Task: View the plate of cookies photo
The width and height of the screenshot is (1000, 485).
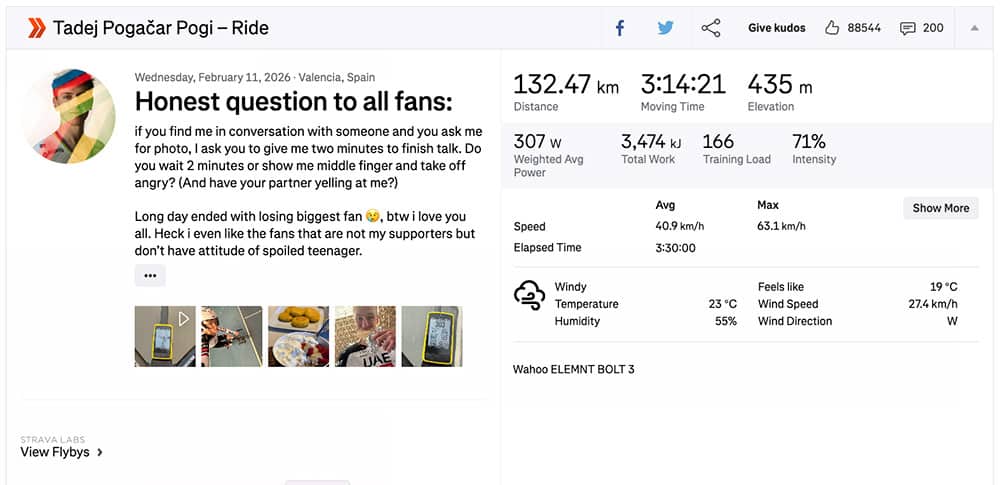Action: pos(298,336)
